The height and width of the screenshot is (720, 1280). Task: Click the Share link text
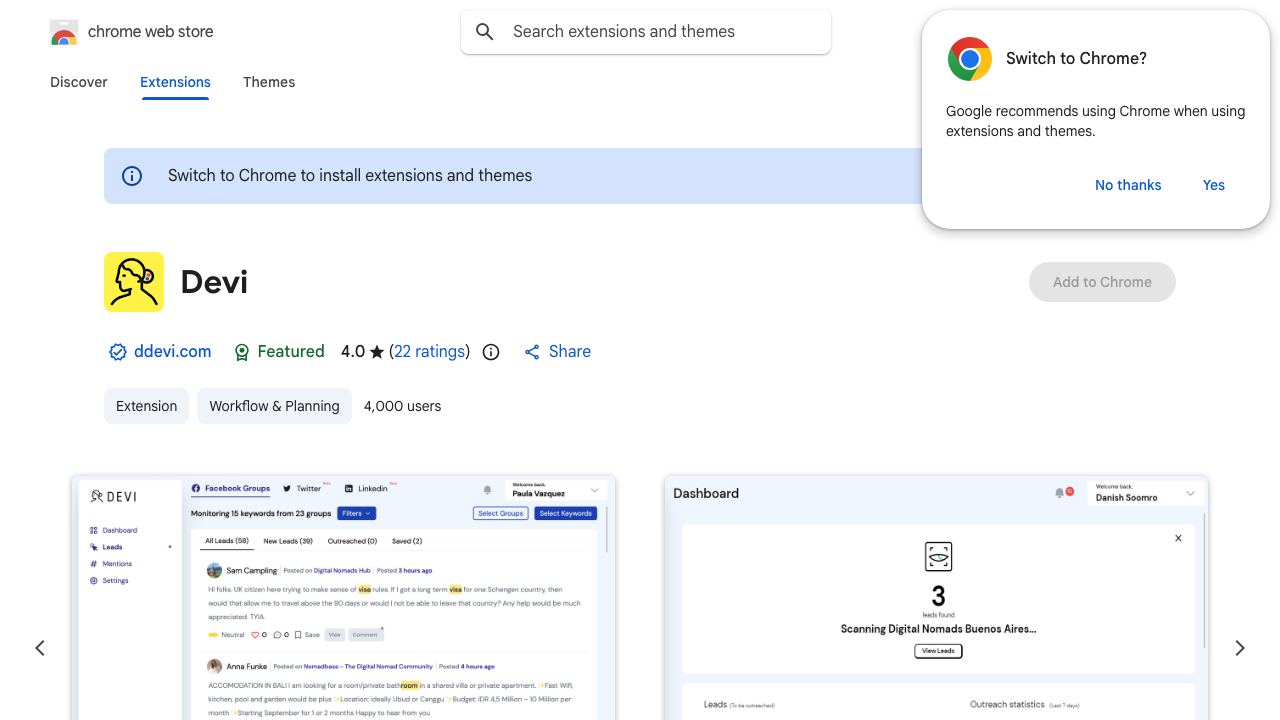[x=570, y=352]
